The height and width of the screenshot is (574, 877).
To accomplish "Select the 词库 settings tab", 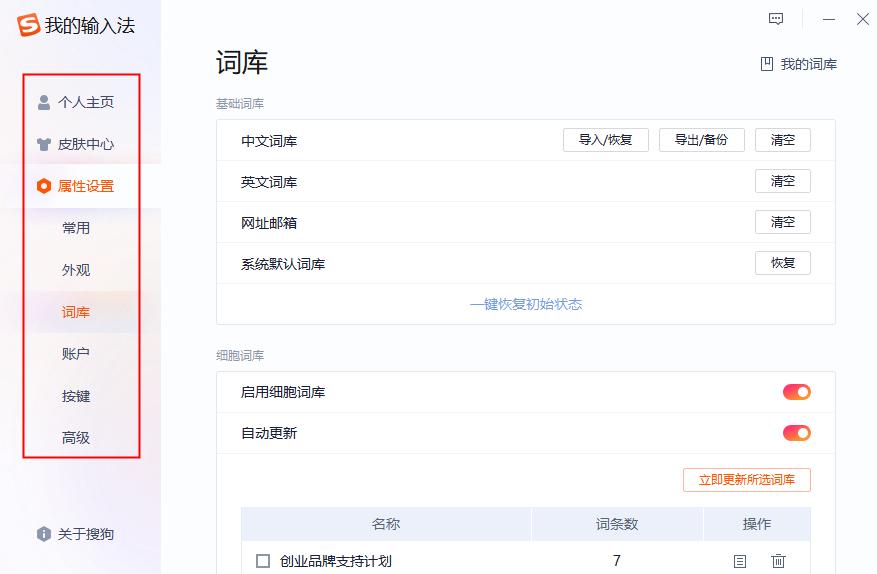I will pyautogui.click(x=76, y=312).
